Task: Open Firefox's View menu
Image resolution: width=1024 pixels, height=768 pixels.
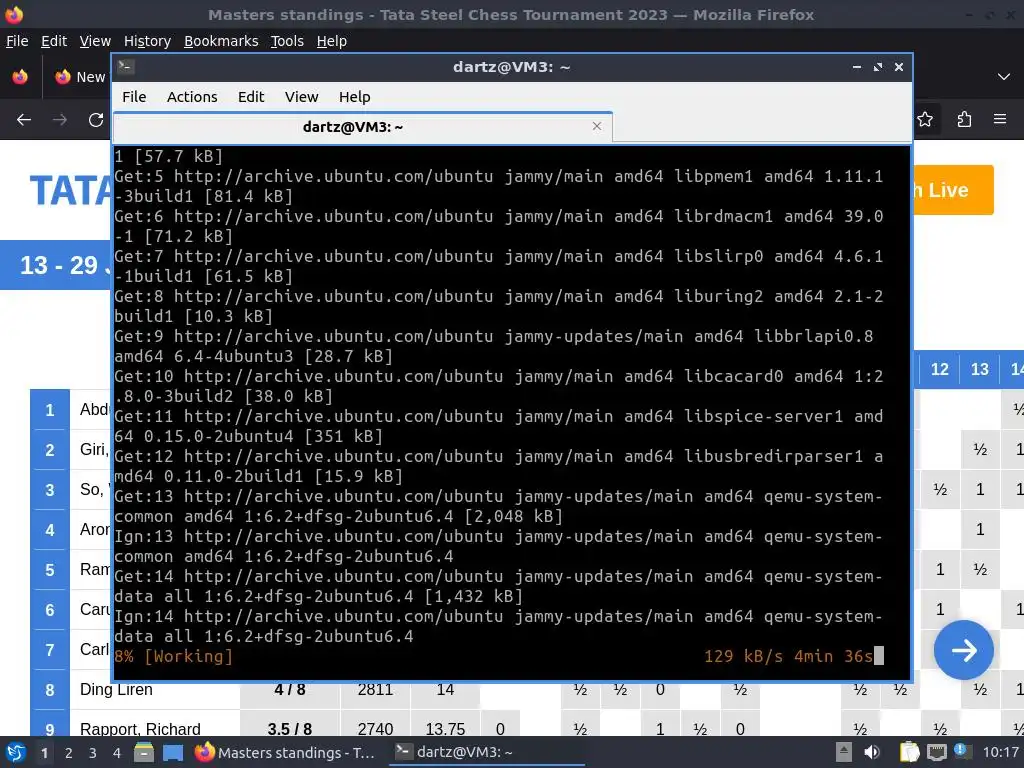Action: (x=95, y=41)
